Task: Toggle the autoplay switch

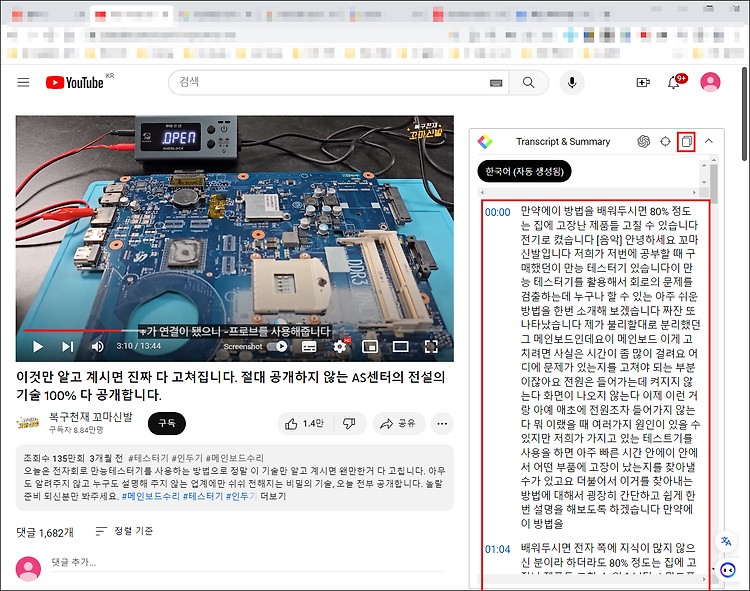Action: pos(277,346)
